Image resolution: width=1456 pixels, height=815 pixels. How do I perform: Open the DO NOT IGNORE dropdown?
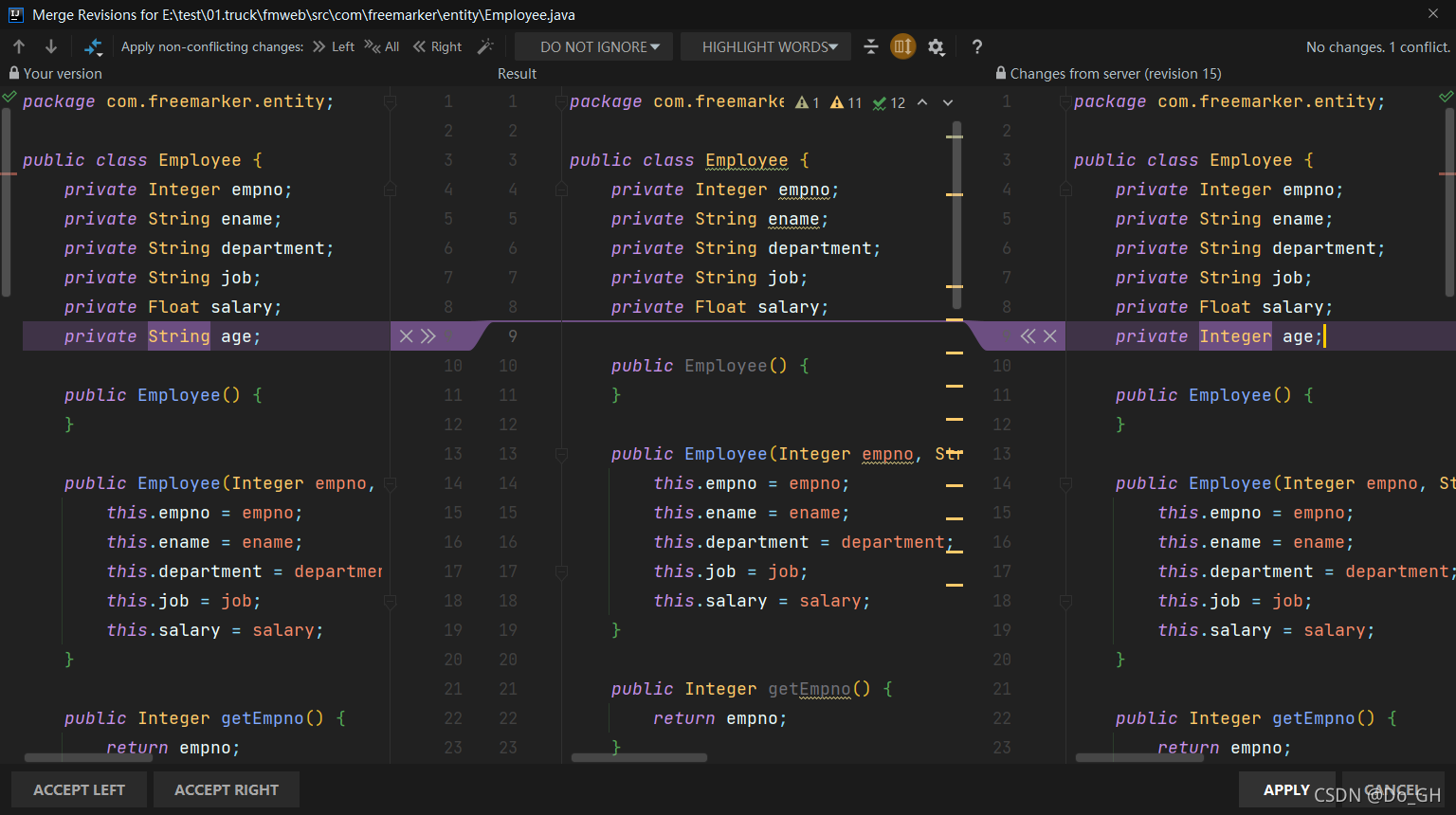coord(593,46)
